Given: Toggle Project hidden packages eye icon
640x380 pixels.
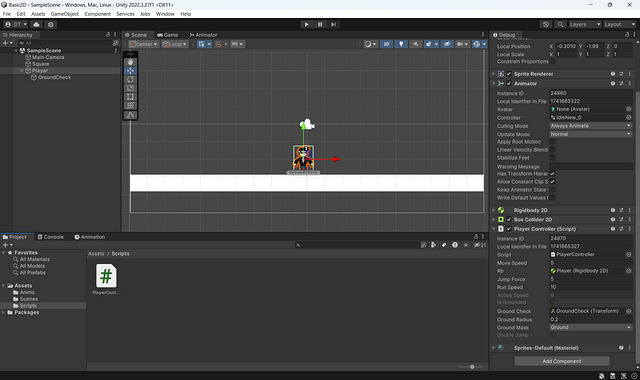Looking at the screenshot, I should [x=480, y=245].
